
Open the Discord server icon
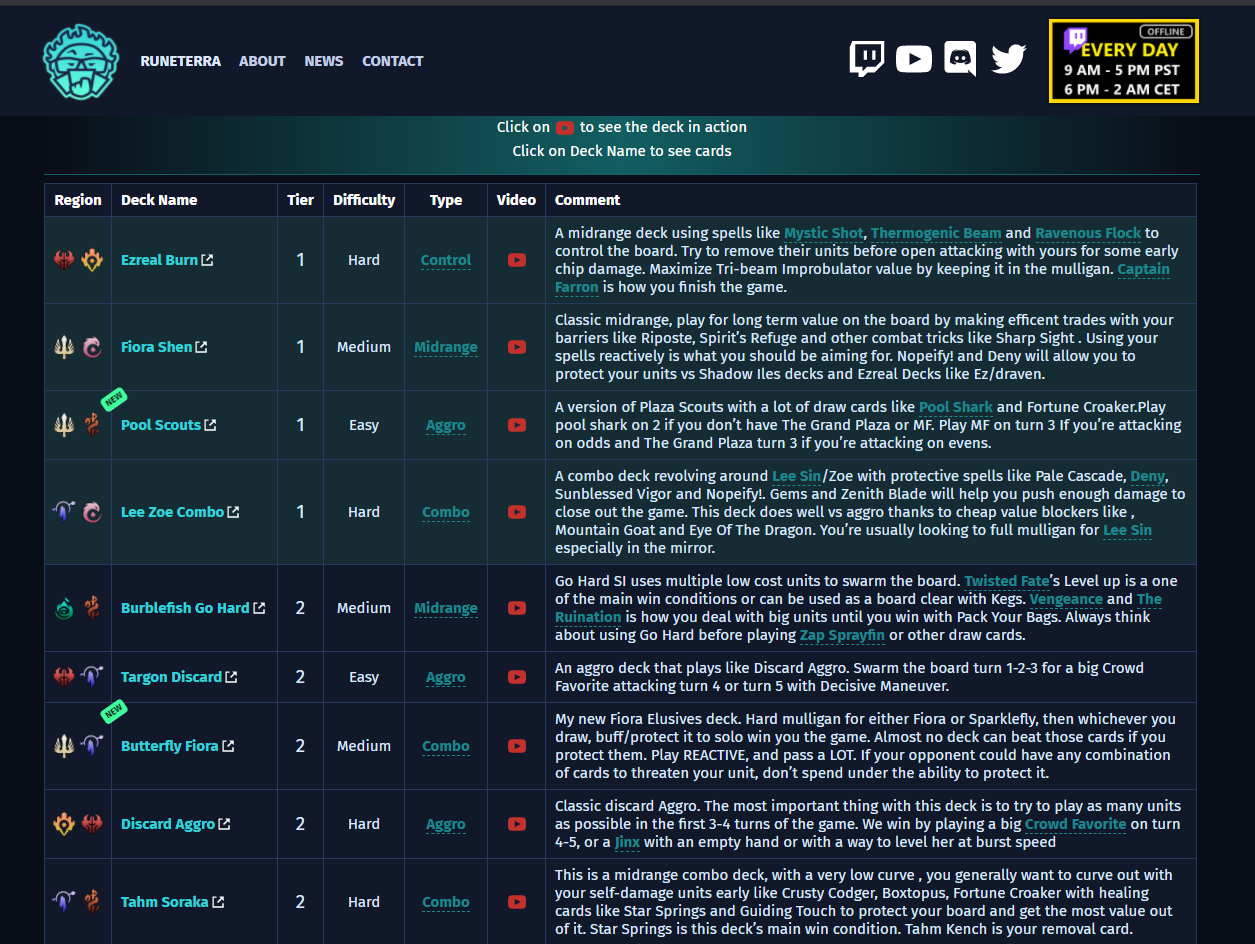pos(961,59)
